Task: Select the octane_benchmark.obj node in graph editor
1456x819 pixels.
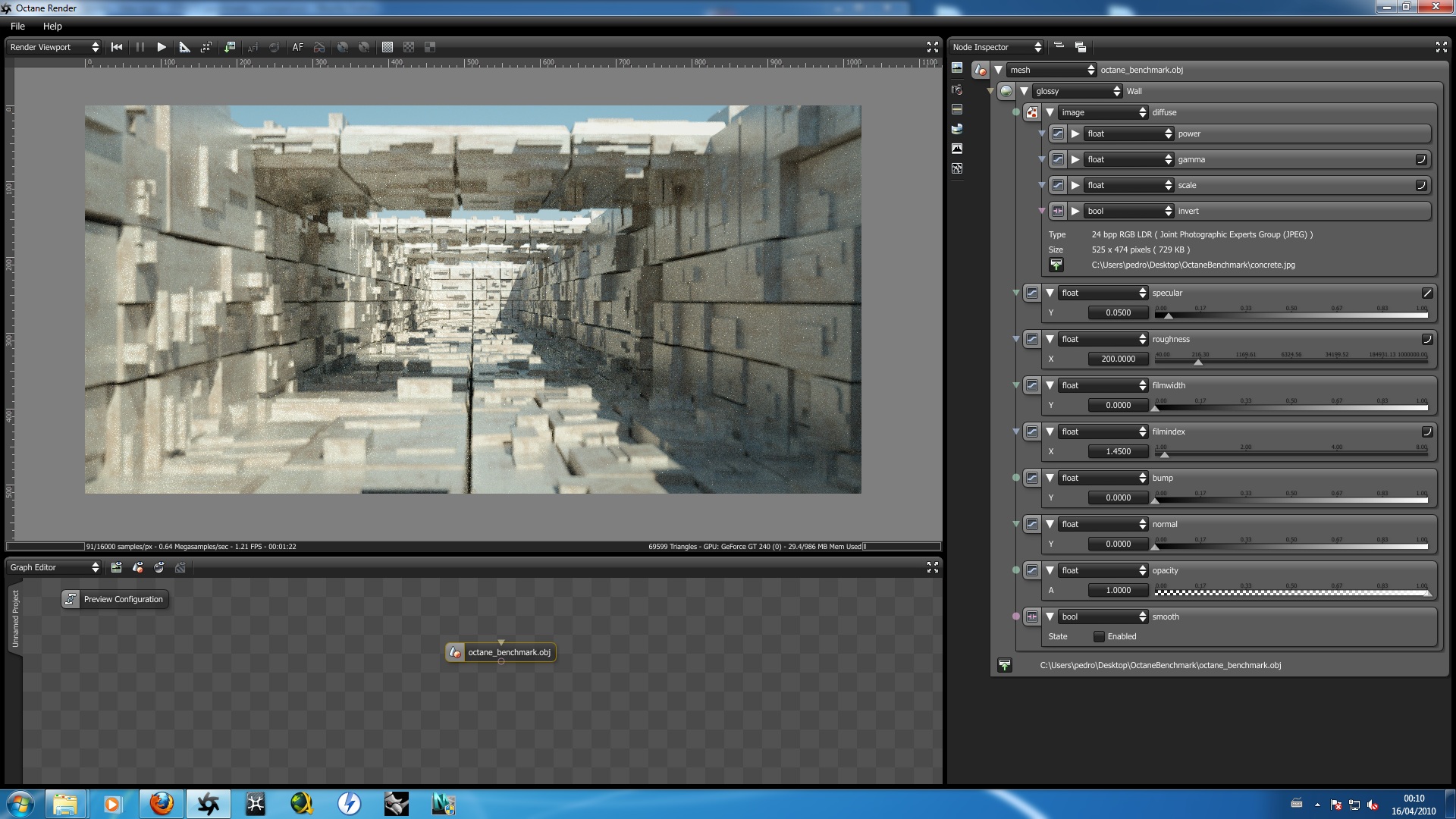Action: 501,652
